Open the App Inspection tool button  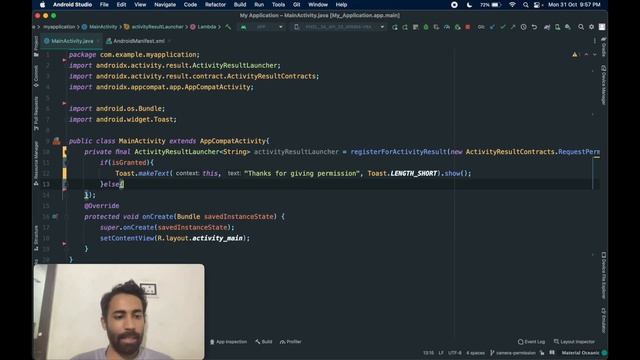(229, 342)
